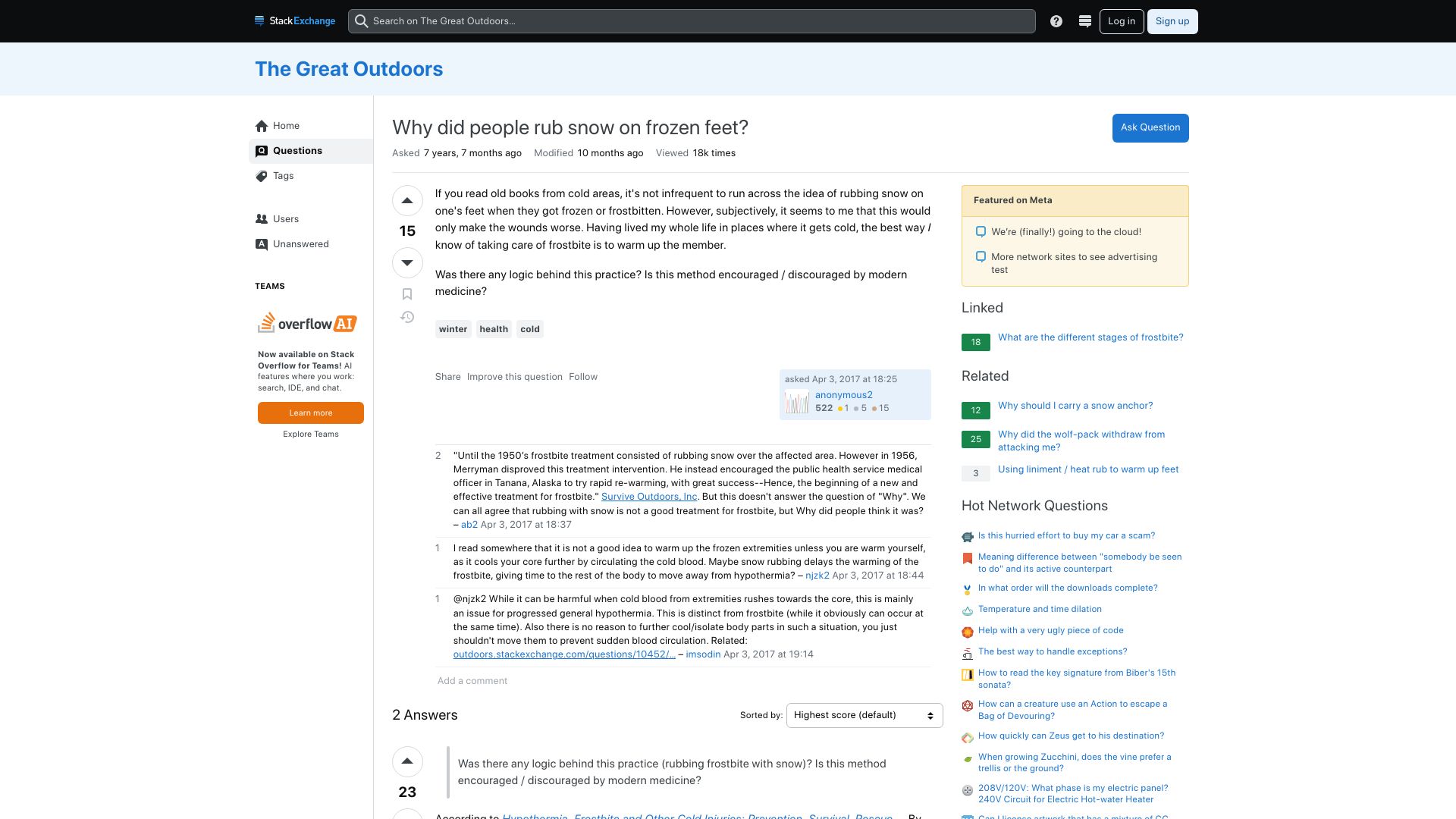This screenshot has height=819, width=1456.
Task: Click the Home icon in sidebar
Action: coord(262,126)
